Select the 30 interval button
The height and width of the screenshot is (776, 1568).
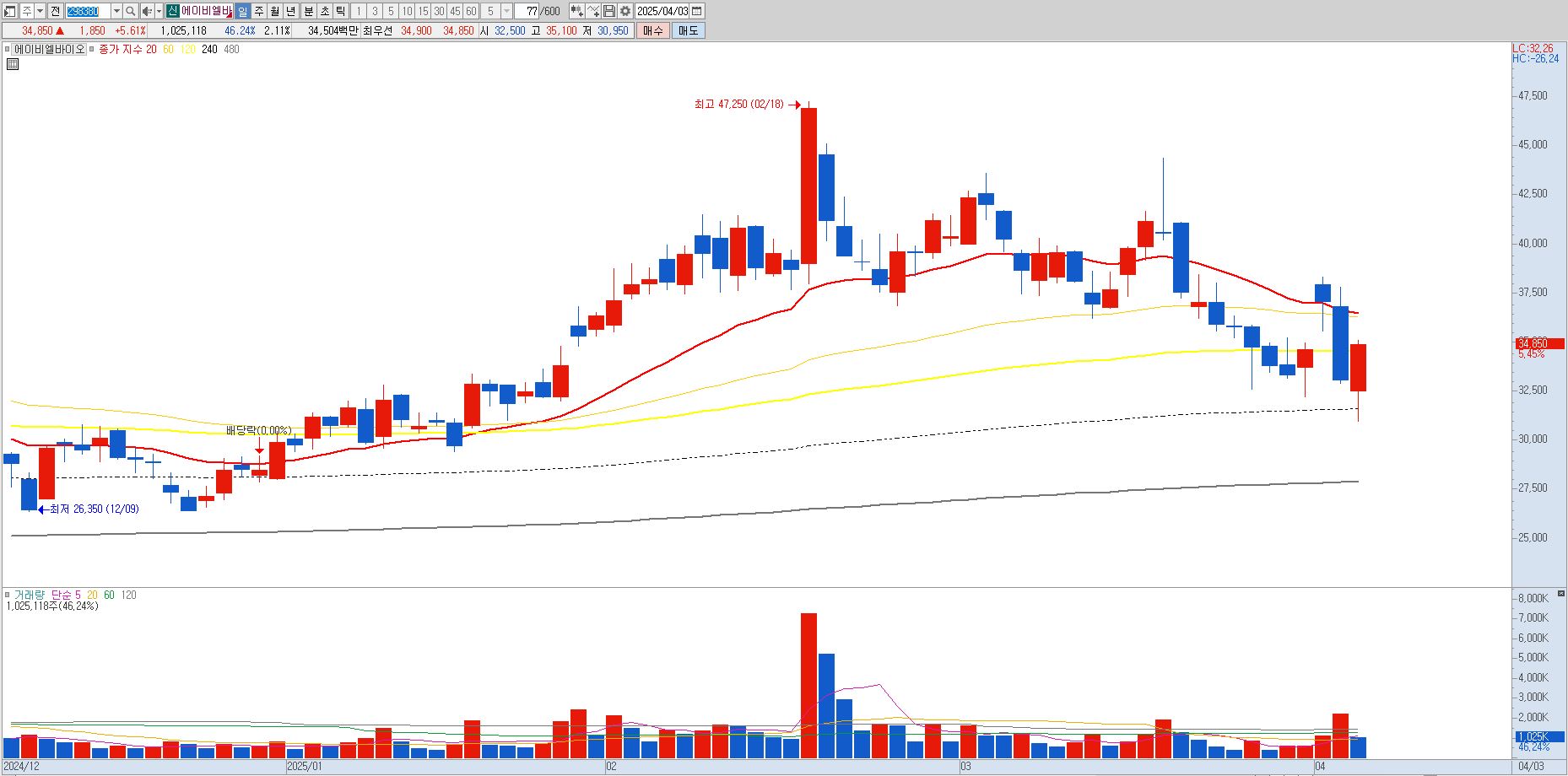click(439, 11)
